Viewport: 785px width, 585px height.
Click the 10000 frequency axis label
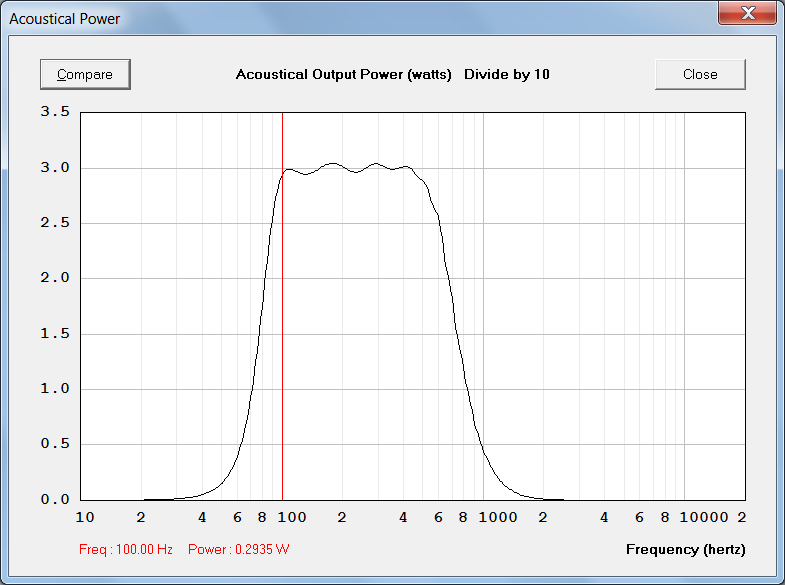[703, 517]
